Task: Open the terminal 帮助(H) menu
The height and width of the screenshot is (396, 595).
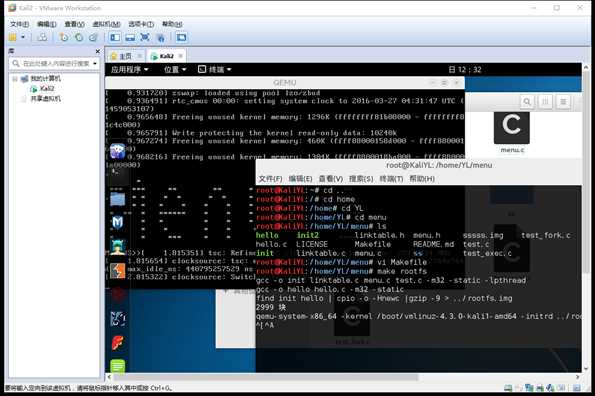Action: [422, 179]
